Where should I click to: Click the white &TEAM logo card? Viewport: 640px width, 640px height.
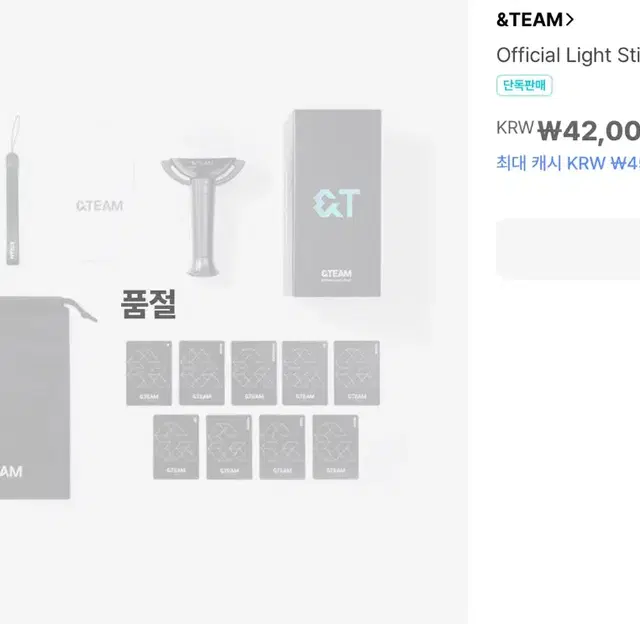click(x=99, y=207)
